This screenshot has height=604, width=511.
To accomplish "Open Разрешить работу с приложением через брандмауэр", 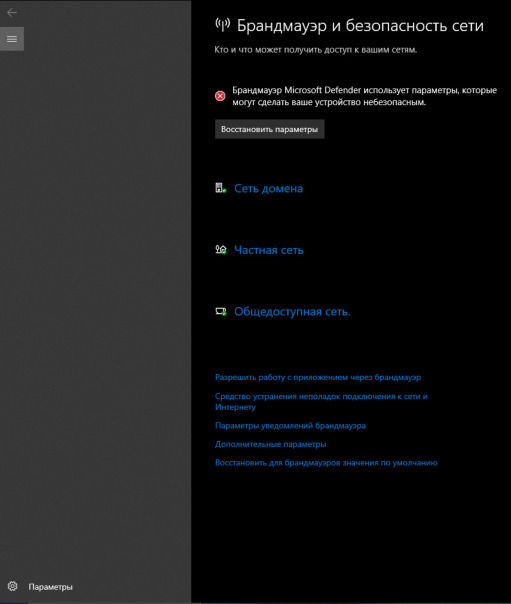I will click(x=318, y=377).
